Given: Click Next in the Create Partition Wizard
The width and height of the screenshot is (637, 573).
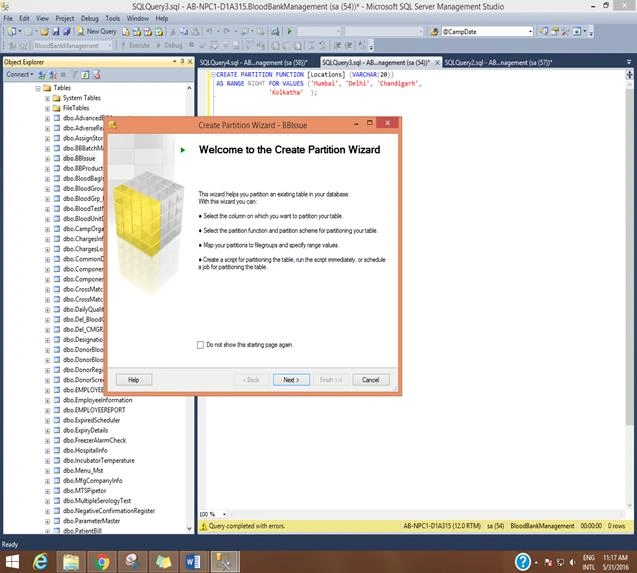Looking at the screenshot, I should pyautogui.click(x=291, y=380).
